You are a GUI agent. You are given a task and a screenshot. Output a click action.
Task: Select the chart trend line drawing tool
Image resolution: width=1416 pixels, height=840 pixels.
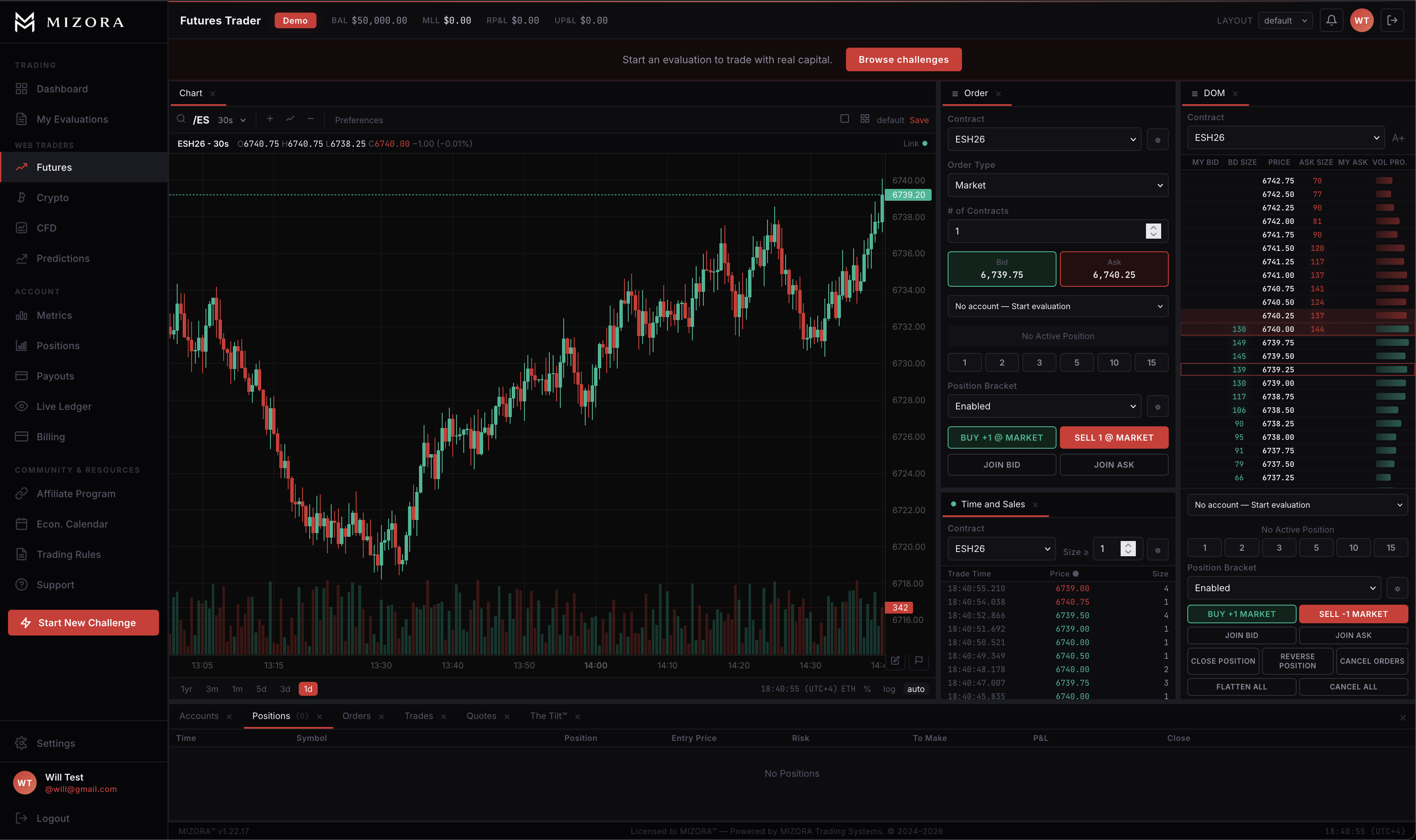290,119
